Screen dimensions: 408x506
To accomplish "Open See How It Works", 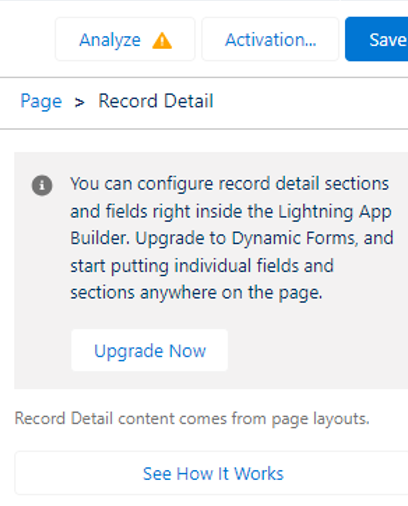I will 211,473.
